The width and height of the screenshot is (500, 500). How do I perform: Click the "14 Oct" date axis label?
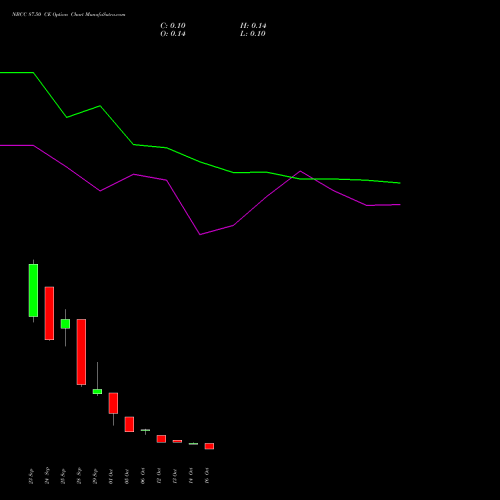[191, 476]
